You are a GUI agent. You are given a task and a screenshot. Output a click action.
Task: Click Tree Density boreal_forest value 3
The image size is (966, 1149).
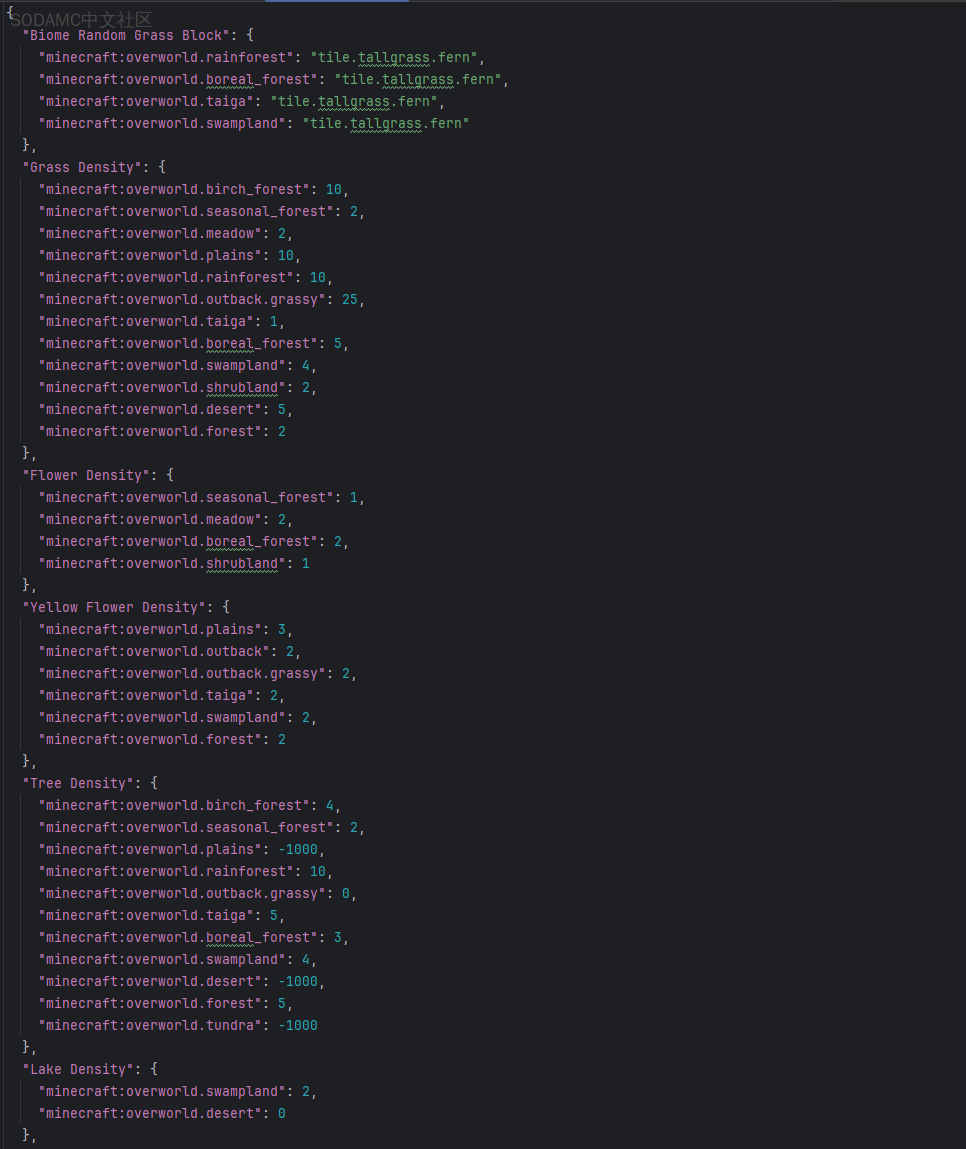[x=338, y=936]
